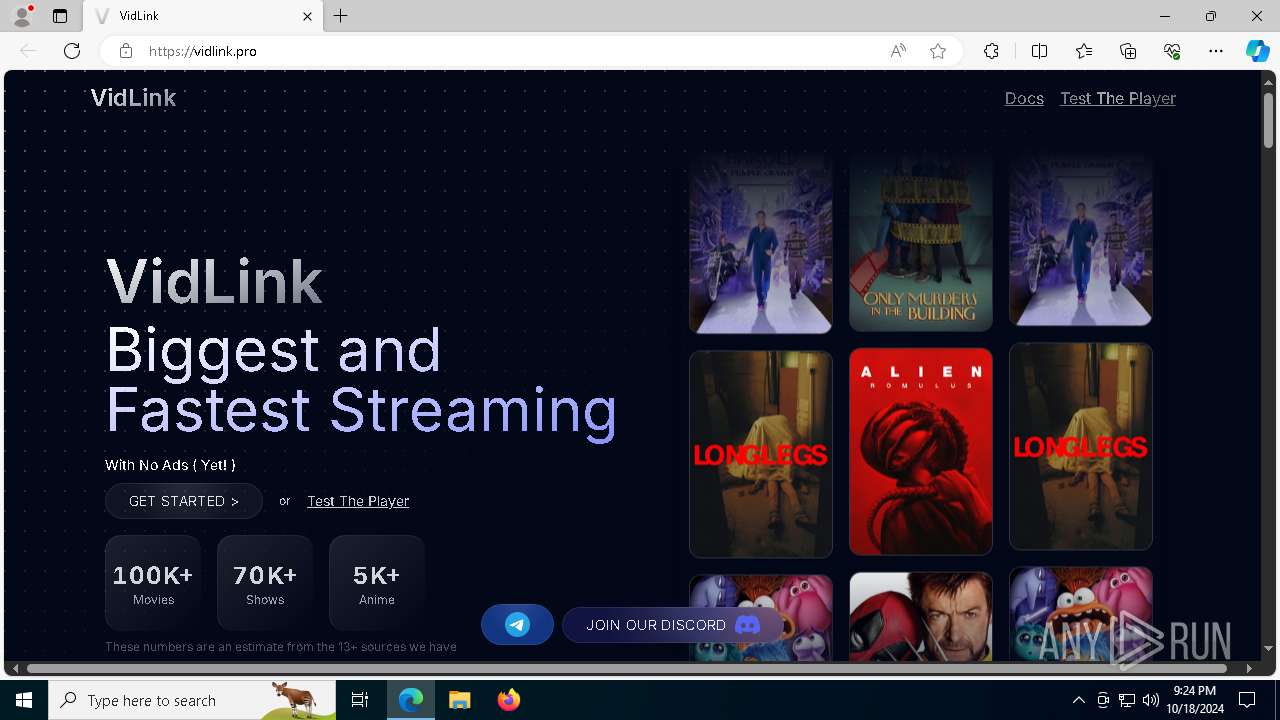Click the vertical page scrollbar thumb

(x=1269, y=121)
